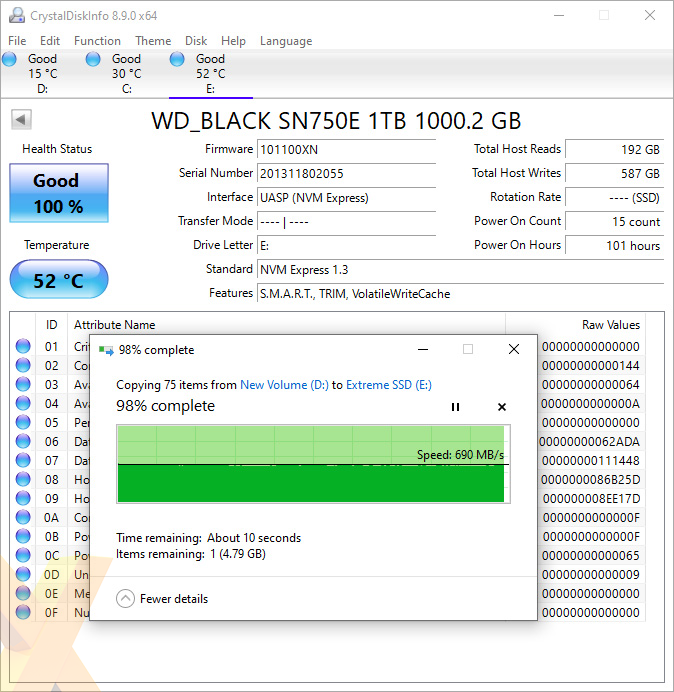Click raw value 0000000111448 of row 07
This screenshot has height=692, width=674.
coord(591,460)
